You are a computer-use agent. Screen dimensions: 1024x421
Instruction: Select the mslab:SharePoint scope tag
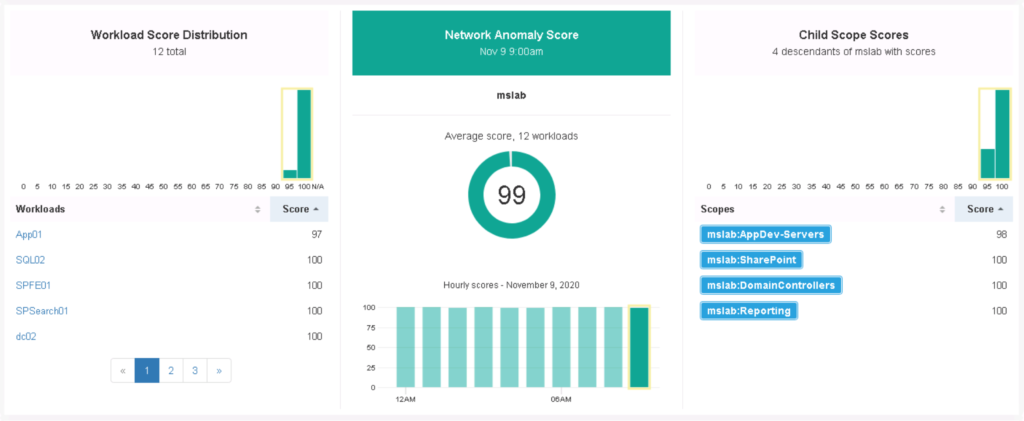point(752,260)
